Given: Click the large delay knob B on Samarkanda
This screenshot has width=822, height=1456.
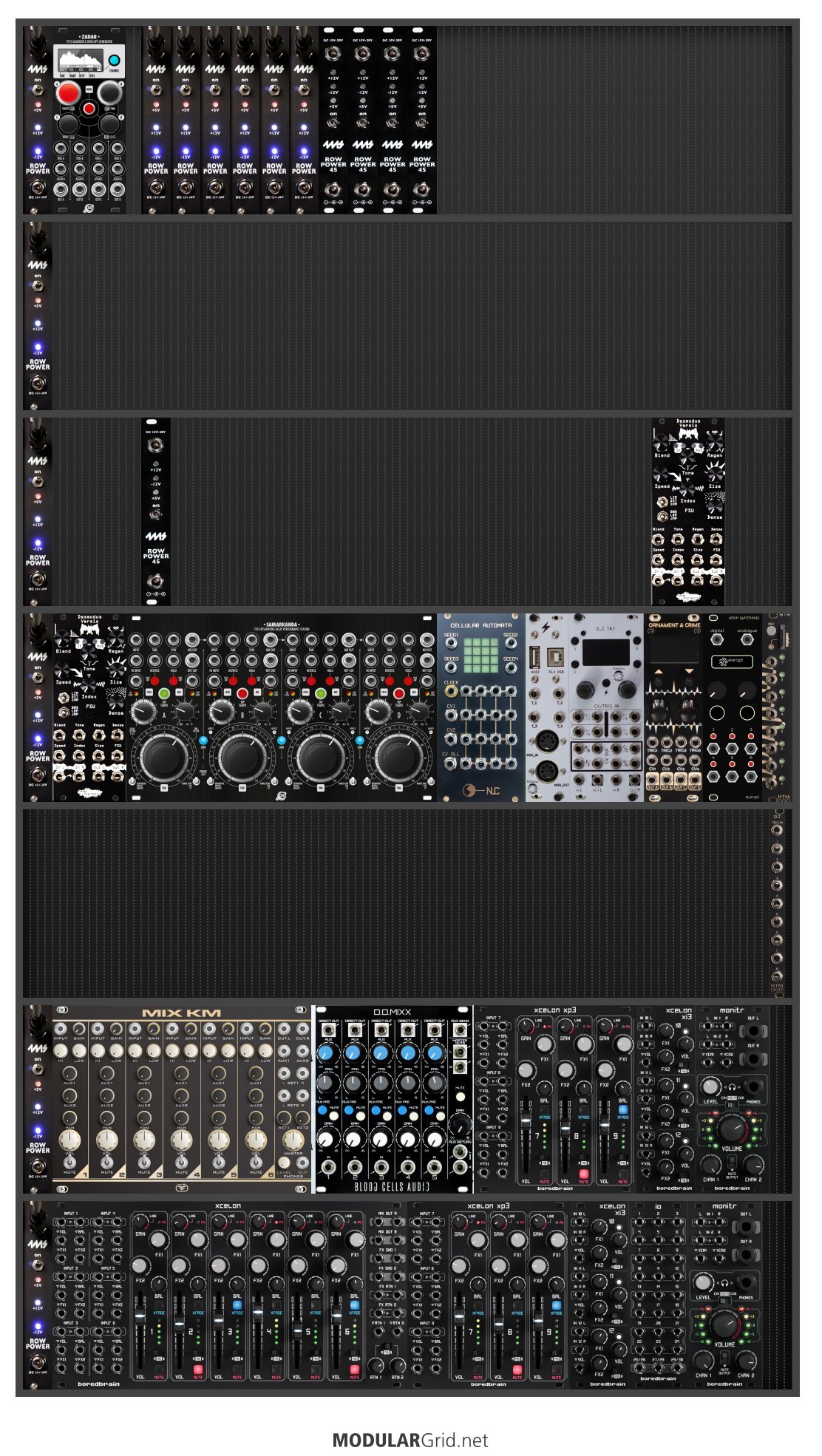Looking at the screenshot, I should (242, 758).
